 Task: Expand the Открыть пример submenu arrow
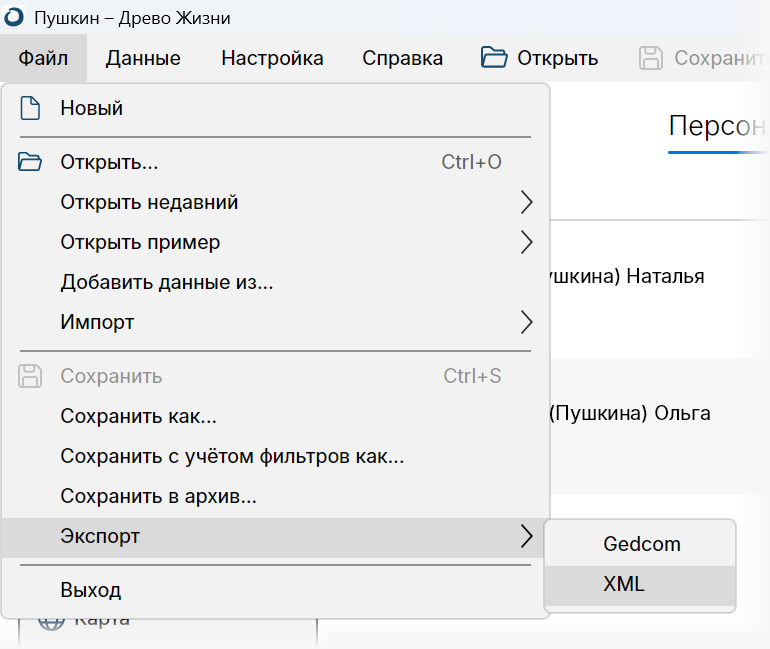click(526, 242)
